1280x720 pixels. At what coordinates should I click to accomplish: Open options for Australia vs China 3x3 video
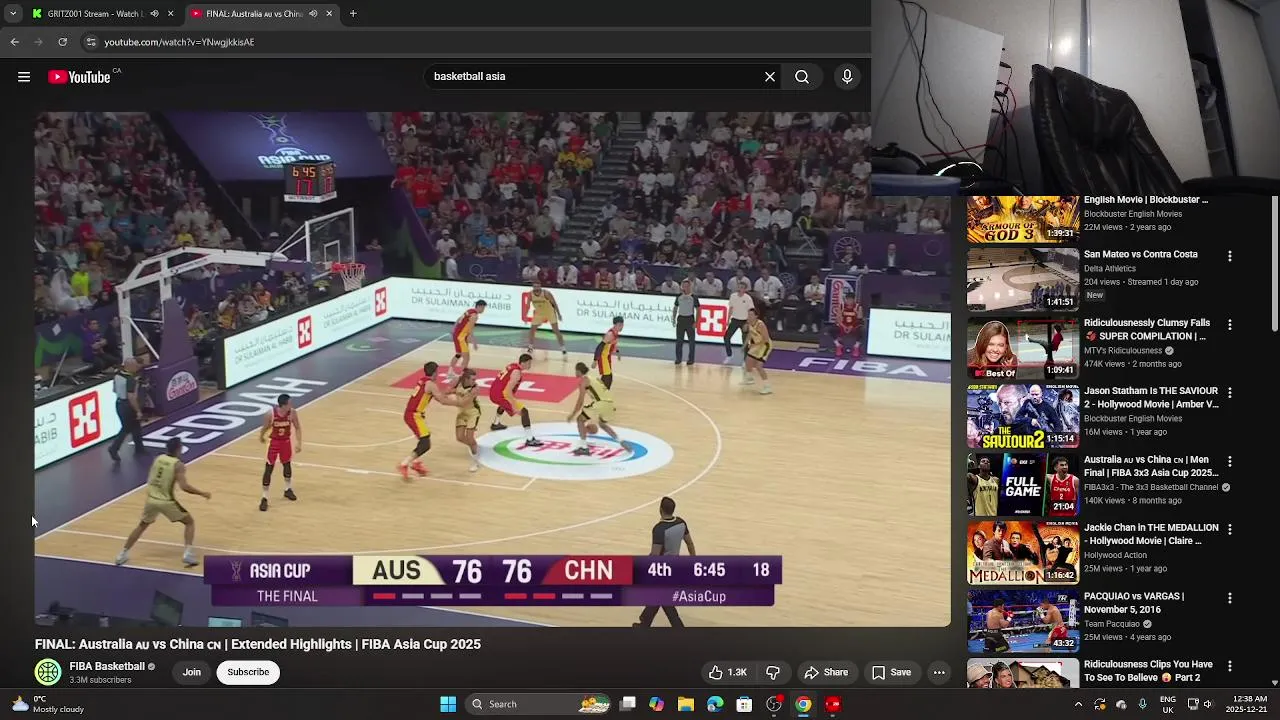point(1230,461)
